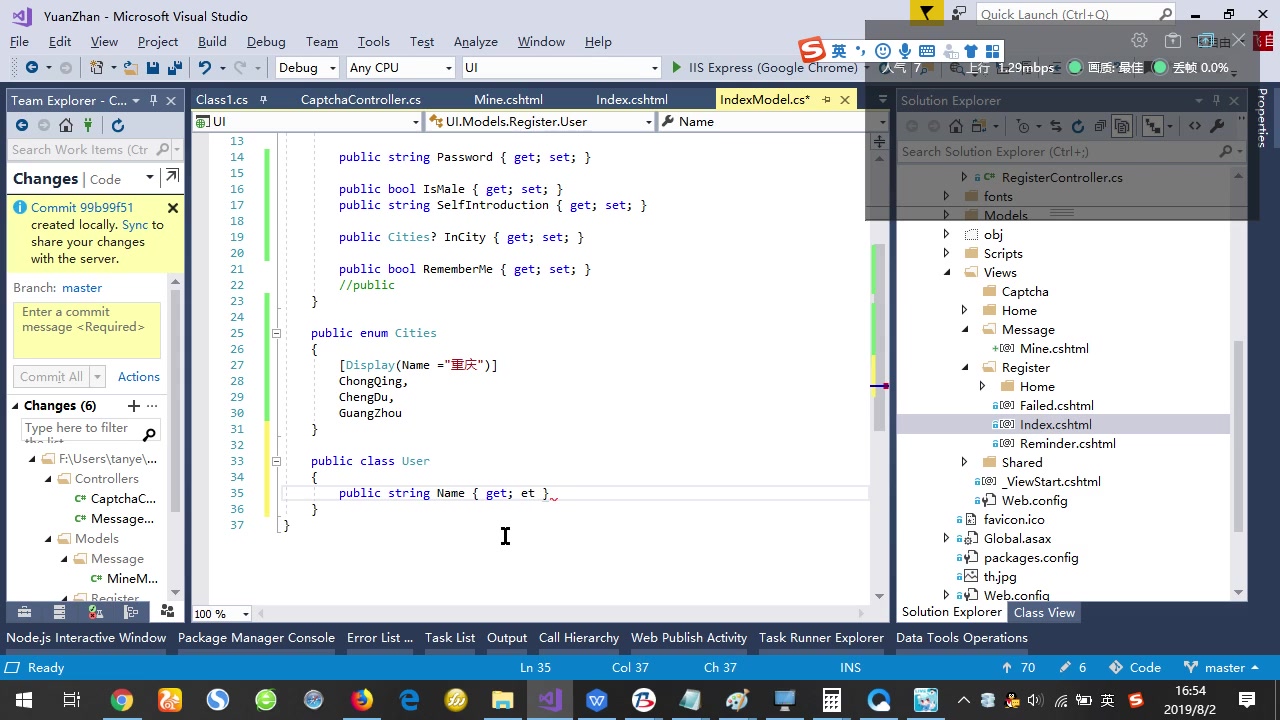Pin the Solution Explorer panel
The width and height of the screenshot is (1280, 720).
pyautogui.click(x=1216, y=100)
